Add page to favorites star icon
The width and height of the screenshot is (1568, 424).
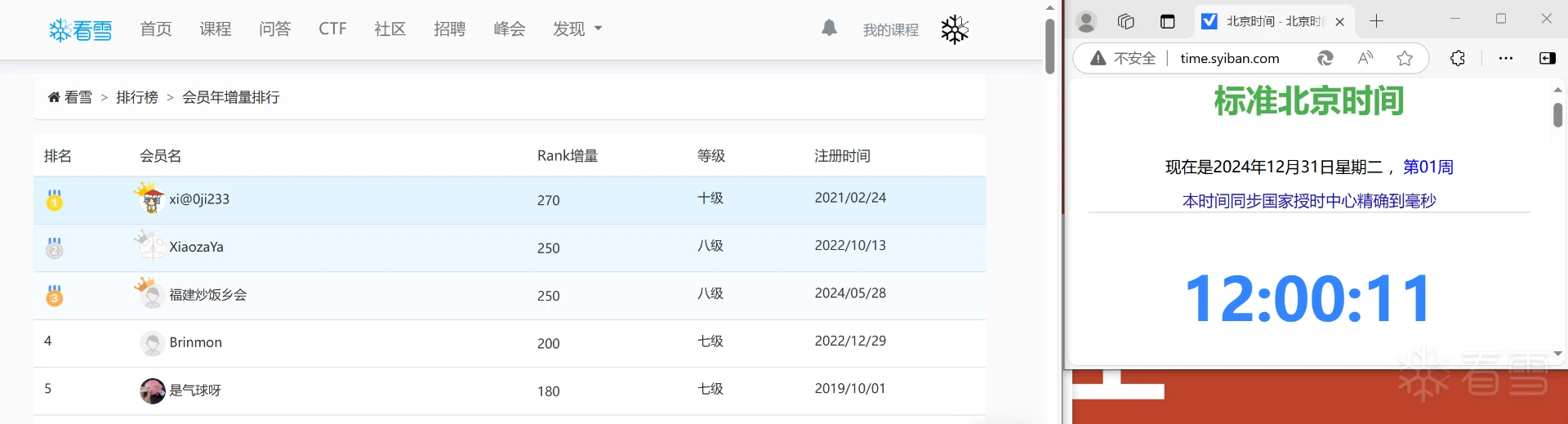pyautogui.click(x=1405, y=58)
